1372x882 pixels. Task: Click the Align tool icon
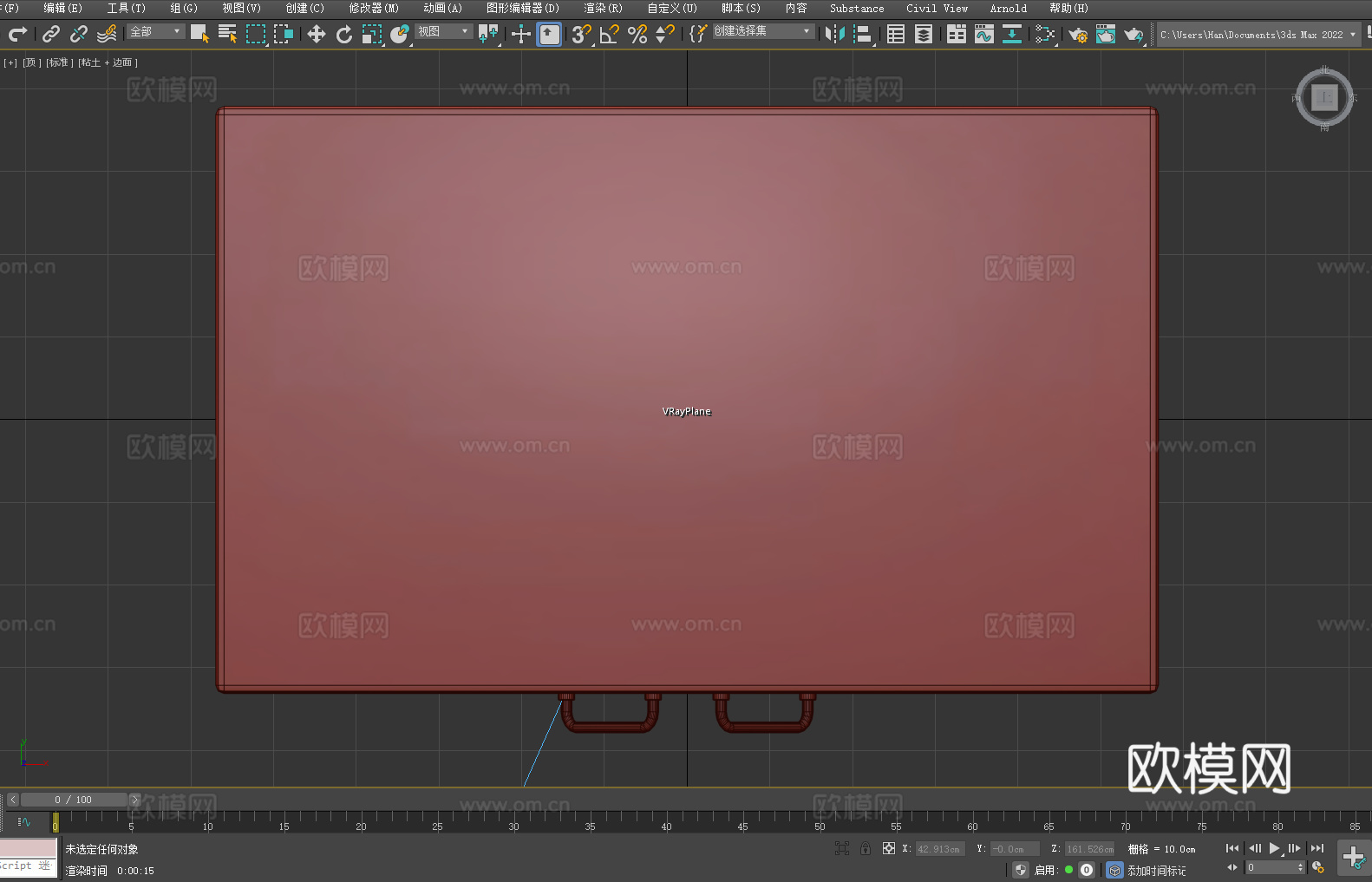click(863, 34)
